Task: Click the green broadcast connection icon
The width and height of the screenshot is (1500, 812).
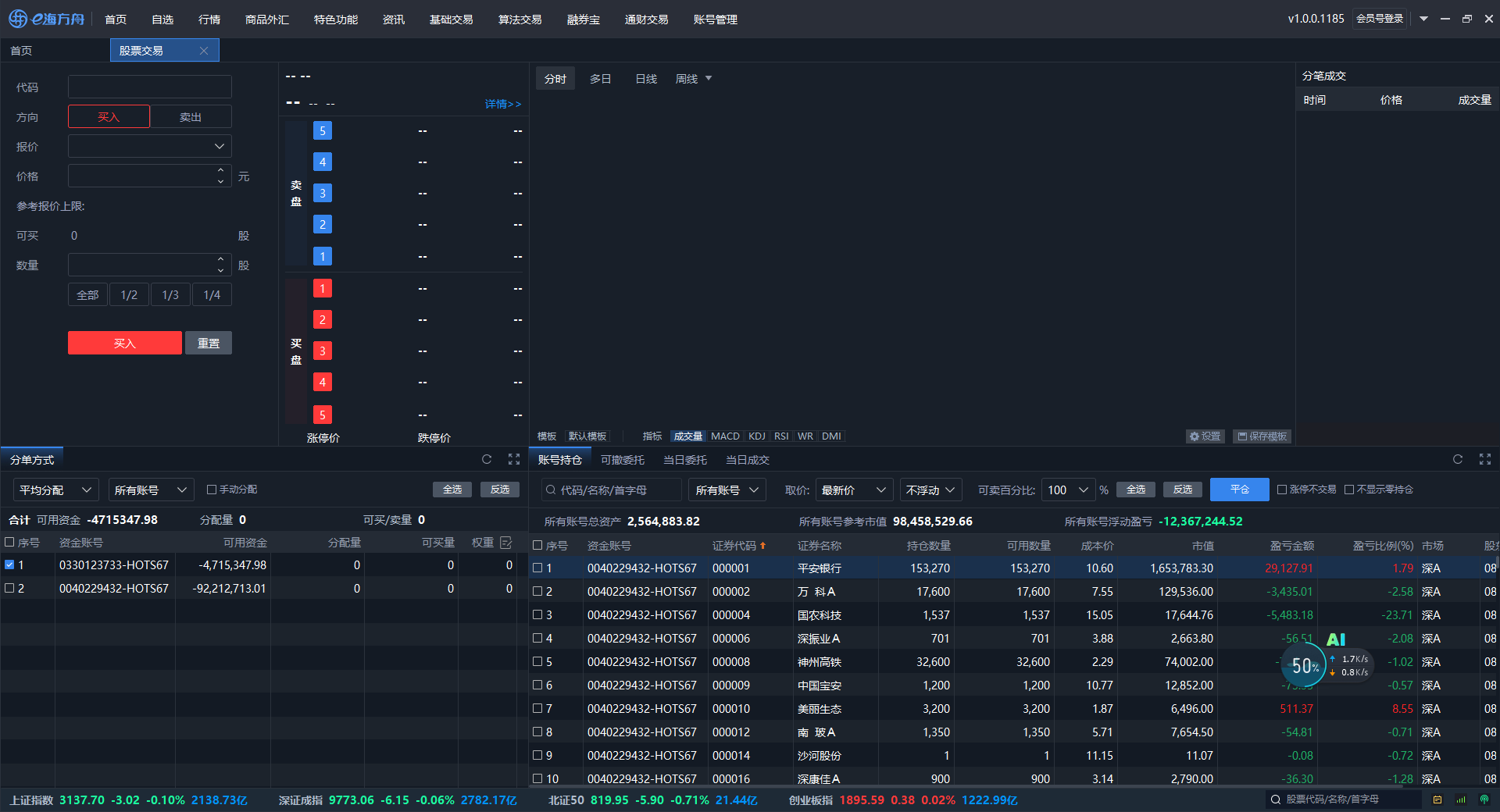Action: pos(1484,800)
